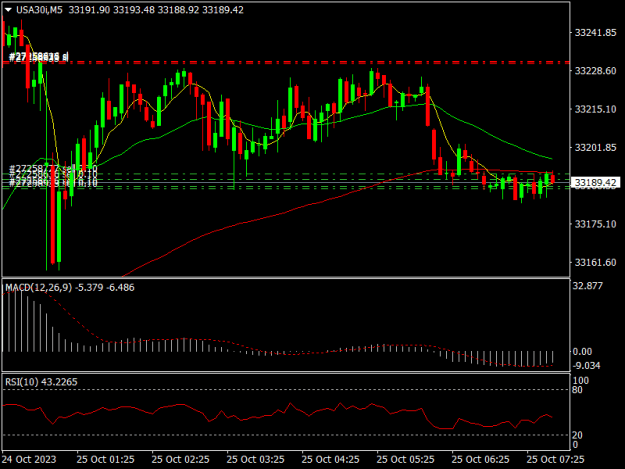Viewport: 625px width, 469px height.
Task: Select the 25 Oct 04:25 time label
Action: pyautogui.click(x=330, y=459)
